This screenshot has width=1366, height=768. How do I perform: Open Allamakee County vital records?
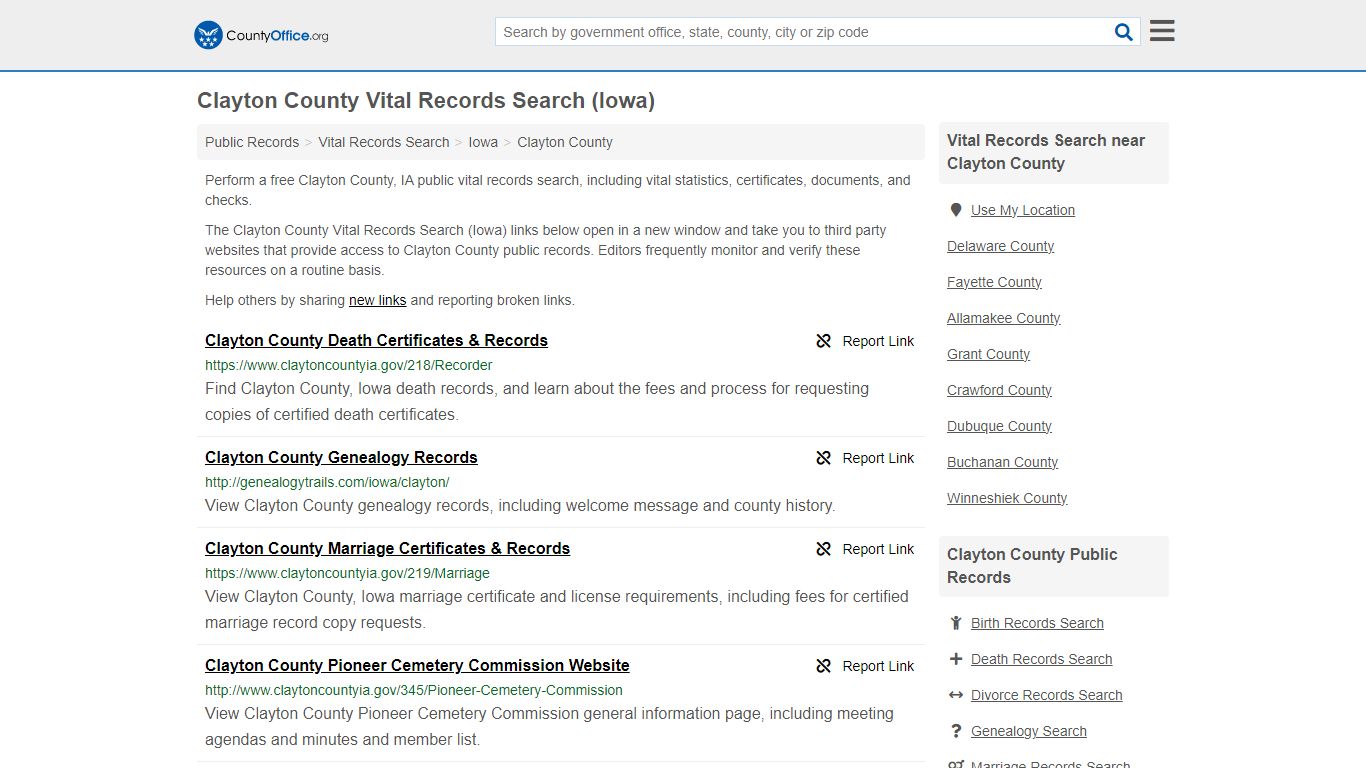(x=1003, y=318)
